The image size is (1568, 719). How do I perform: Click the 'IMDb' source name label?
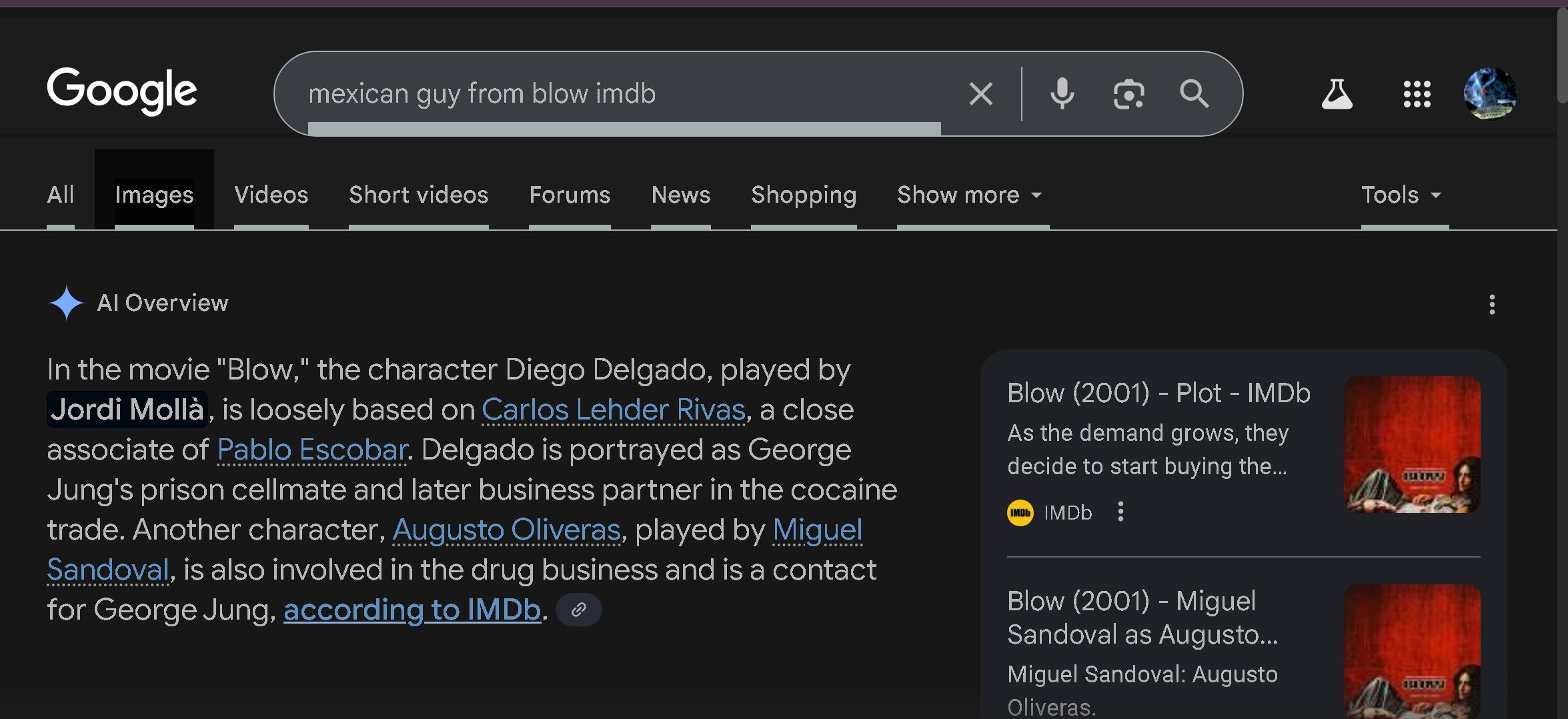[x=1068, y=513]
